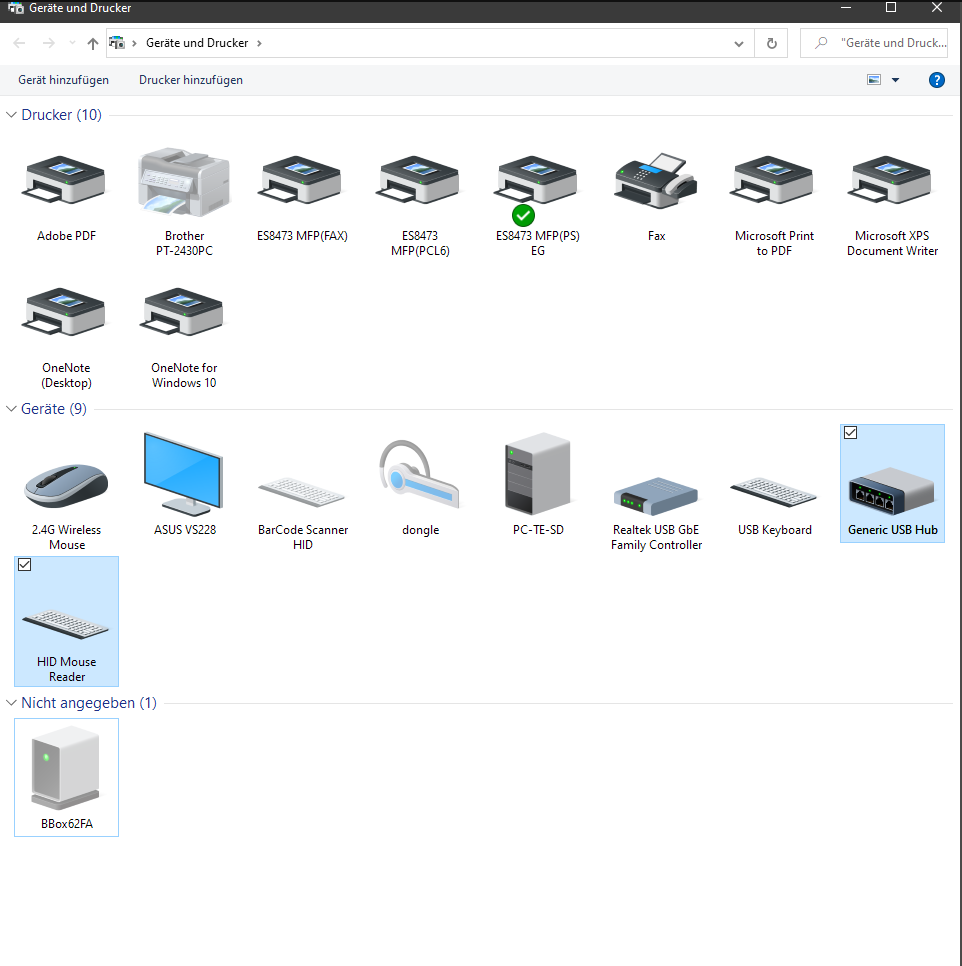
Task: Click the PC-TE-SD computer icon
Action: 537,474
